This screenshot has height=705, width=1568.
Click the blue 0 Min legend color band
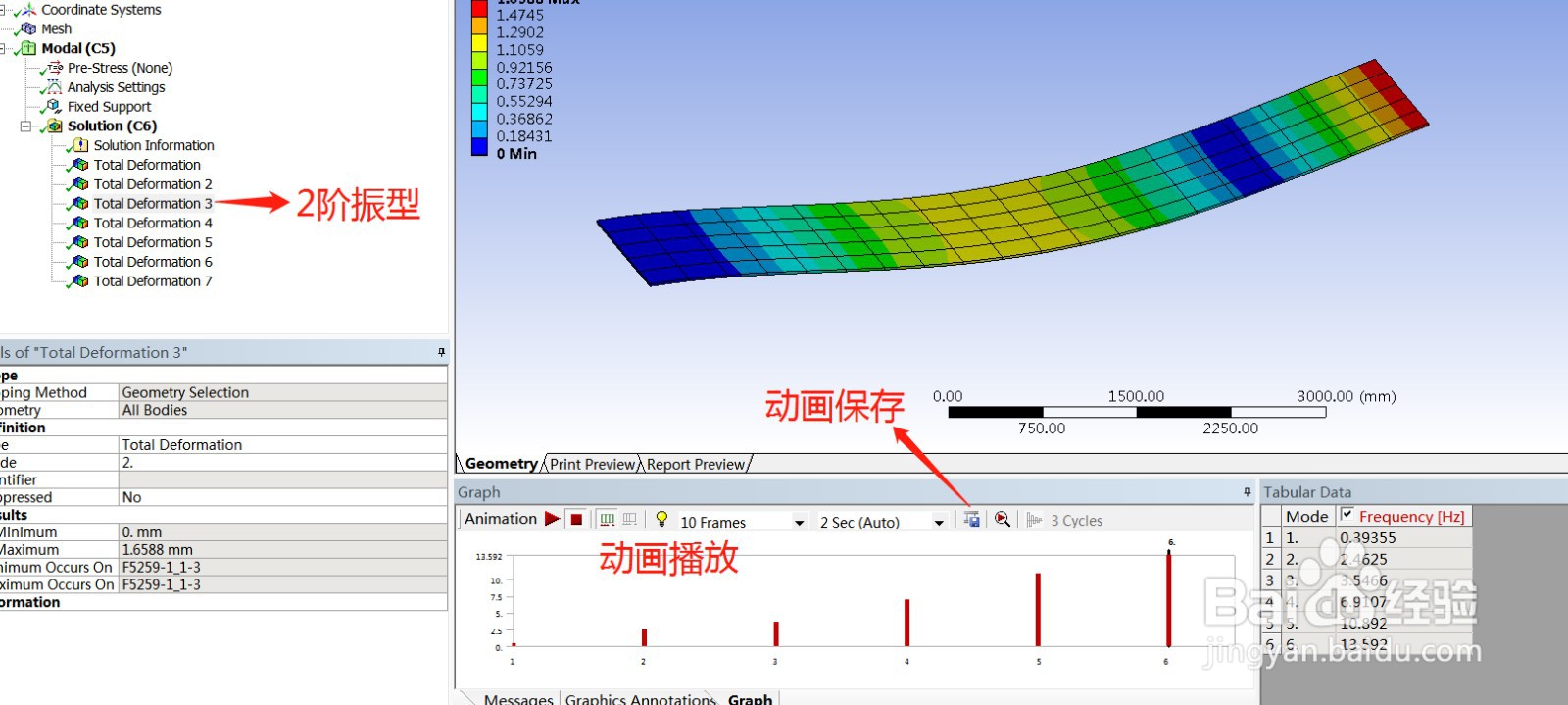click(x=479, y=147)
